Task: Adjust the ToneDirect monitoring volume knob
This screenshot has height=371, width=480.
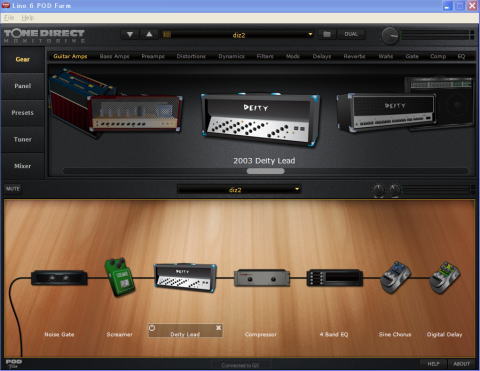Action: [x=390, y=36]
